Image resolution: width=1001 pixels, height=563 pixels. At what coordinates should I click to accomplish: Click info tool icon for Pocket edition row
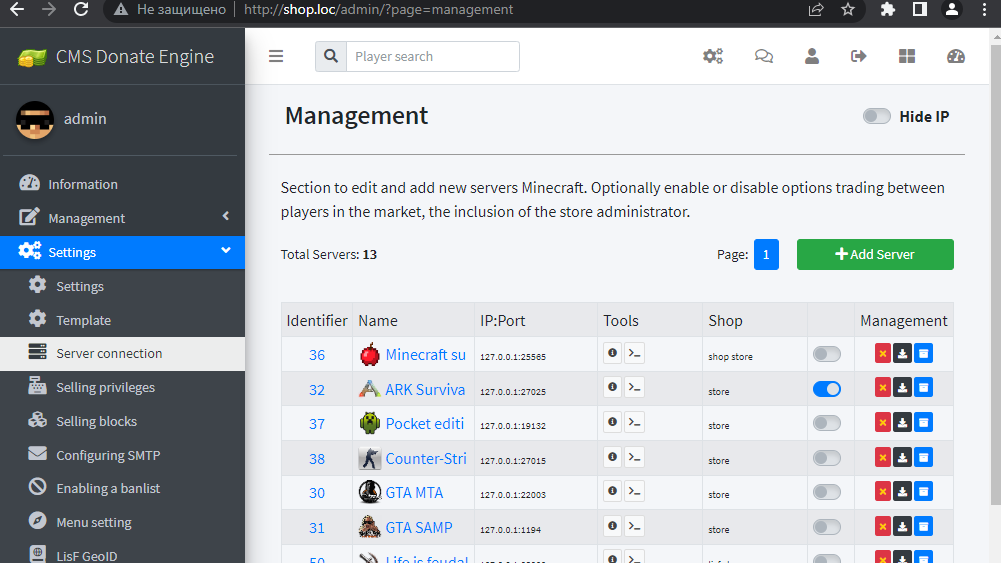tap(612, 423)
